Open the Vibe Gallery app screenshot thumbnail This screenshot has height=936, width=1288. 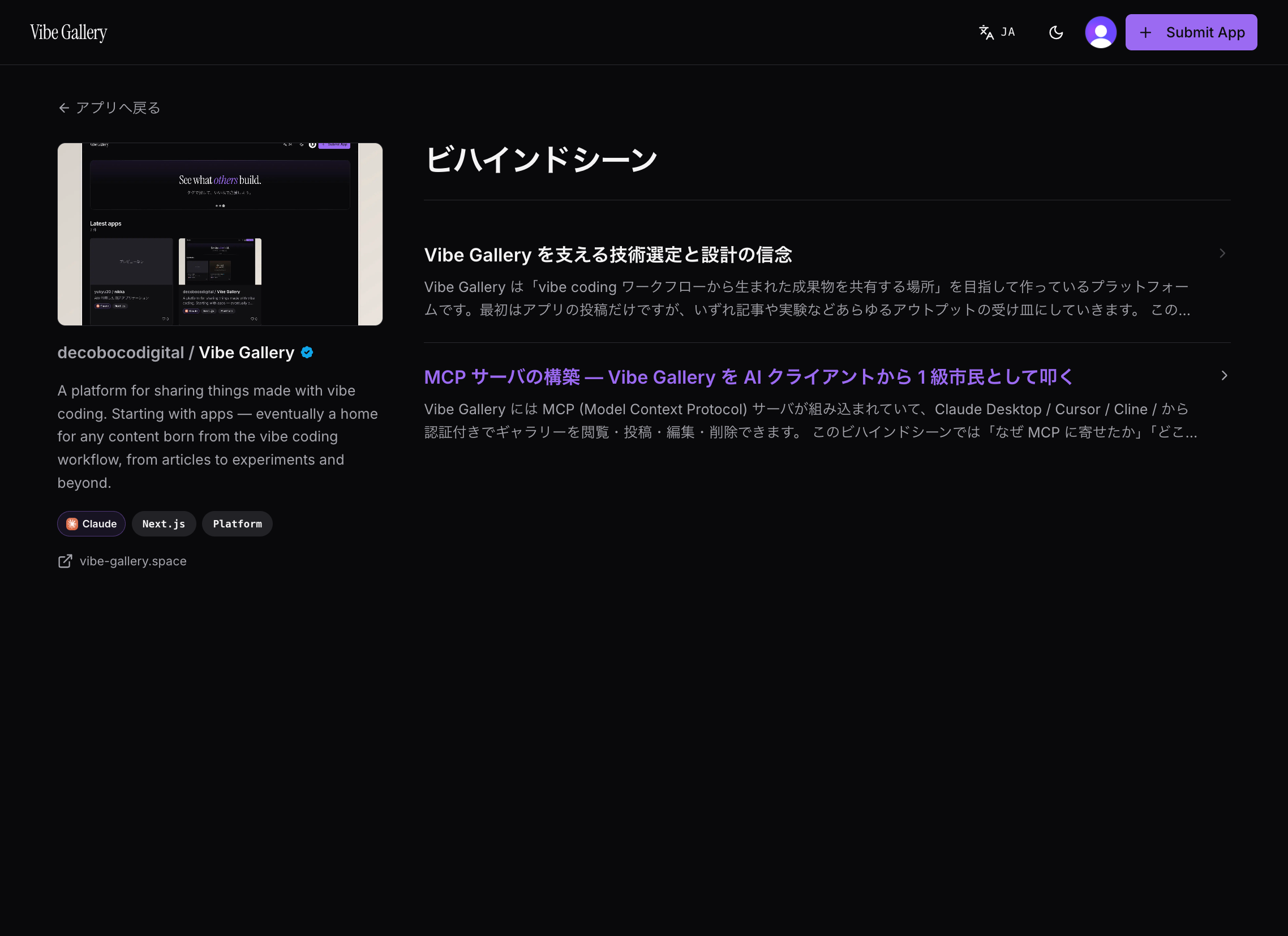point(220,234)
